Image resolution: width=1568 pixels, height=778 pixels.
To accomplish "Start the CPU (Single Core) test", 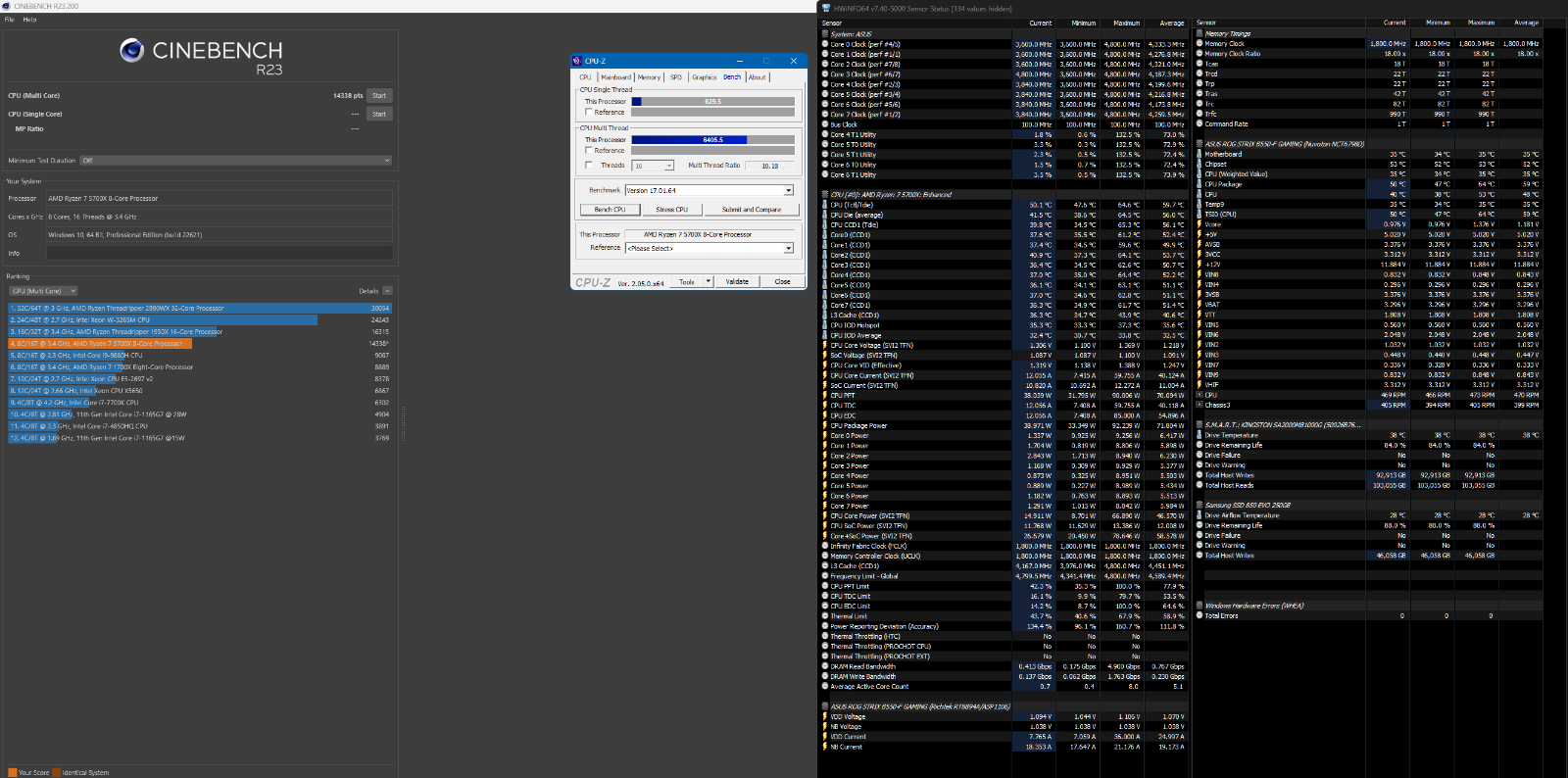I will coord(379,114).
